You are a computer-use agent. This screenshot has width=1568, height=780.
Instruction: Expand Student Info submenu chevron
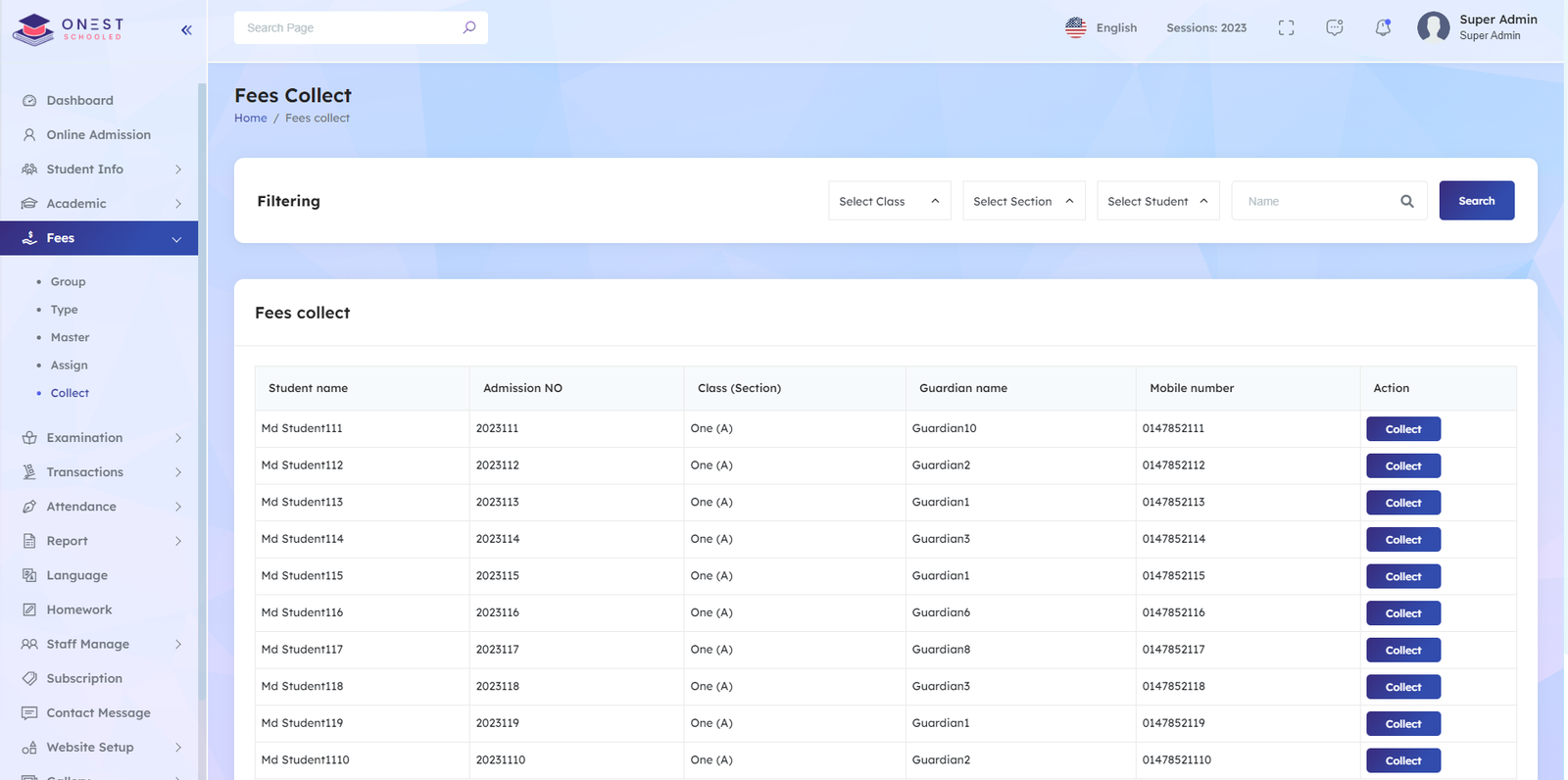pos(178,170)
